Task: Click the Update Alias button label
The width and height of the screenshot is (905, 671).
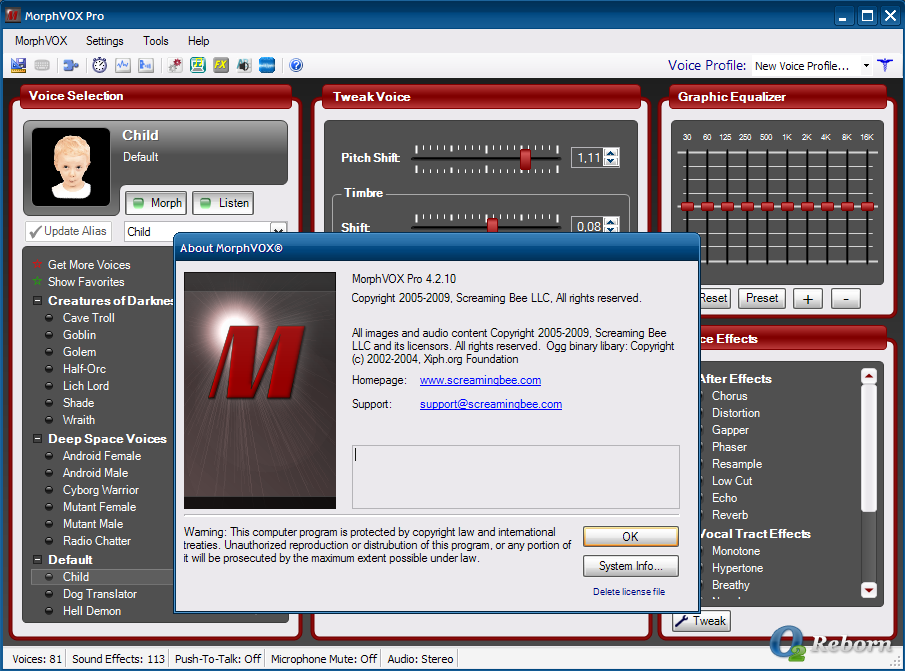Action: pyautogui.click(x=75, y=231)
